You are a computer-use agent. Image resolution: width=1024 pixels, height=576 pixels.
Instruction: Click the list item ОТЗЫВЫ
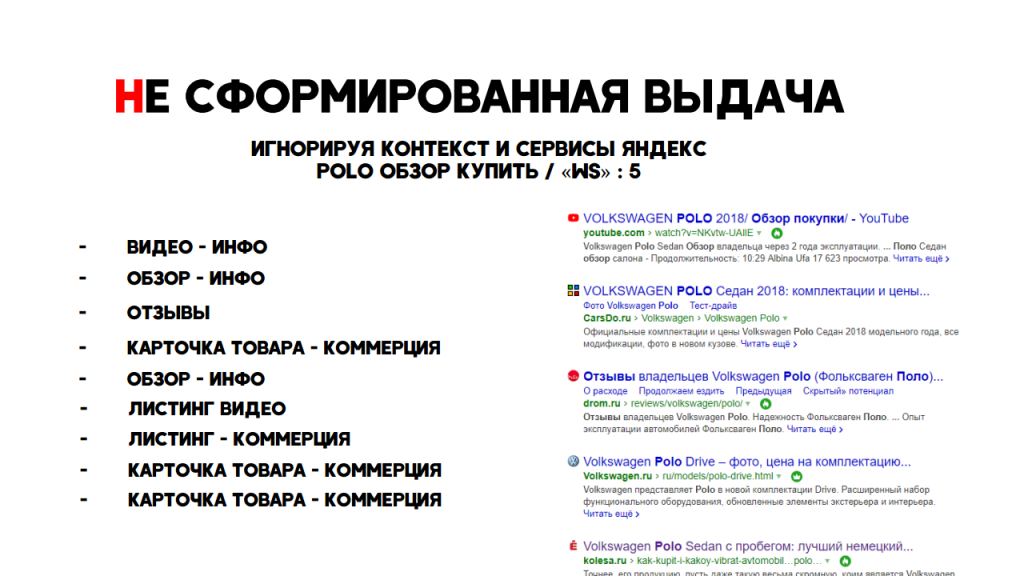168,313
